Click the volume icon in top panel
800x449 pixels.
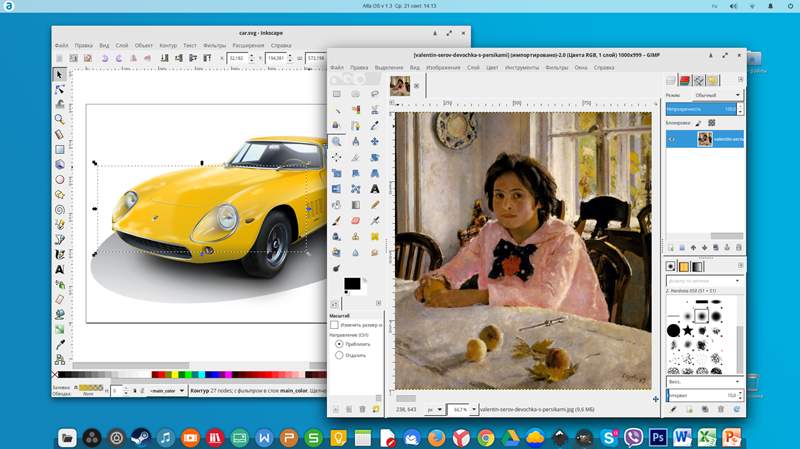point(733,6)
